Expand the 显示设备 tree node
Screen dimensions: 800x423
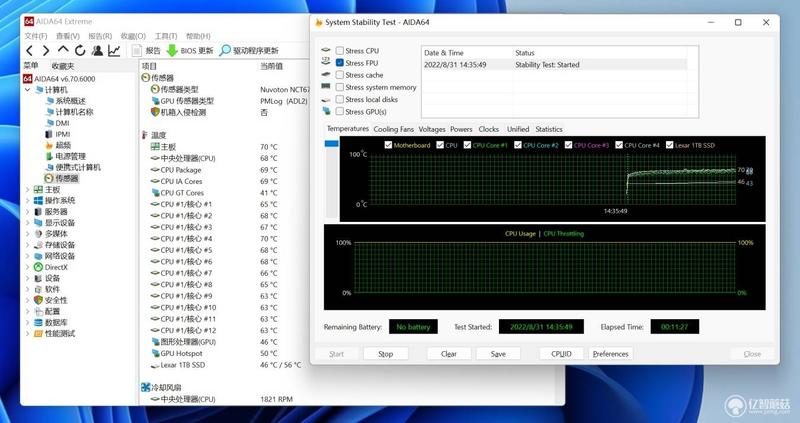[x=28, y=223]
